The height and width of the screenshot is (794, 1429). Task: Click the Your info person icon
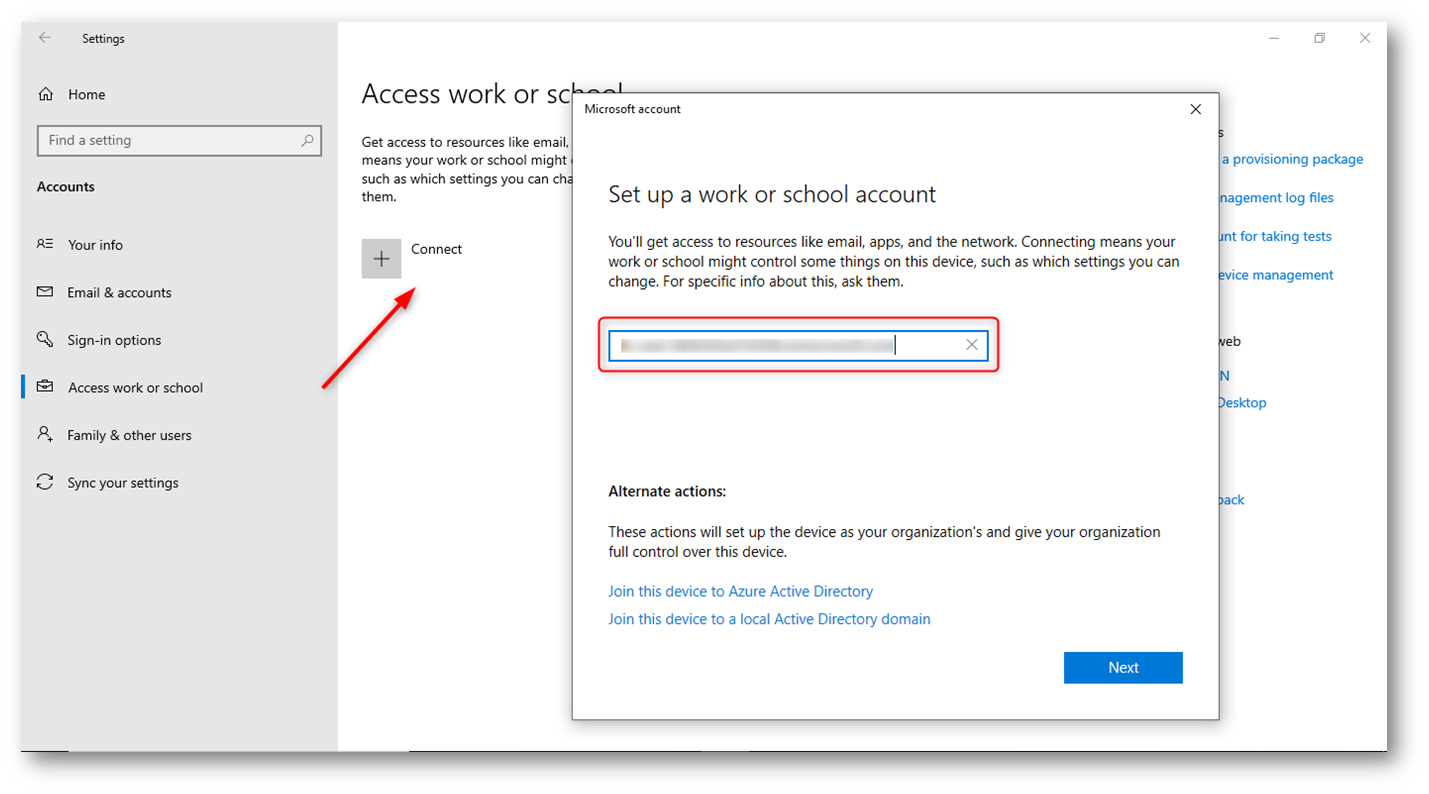[45, 244]
